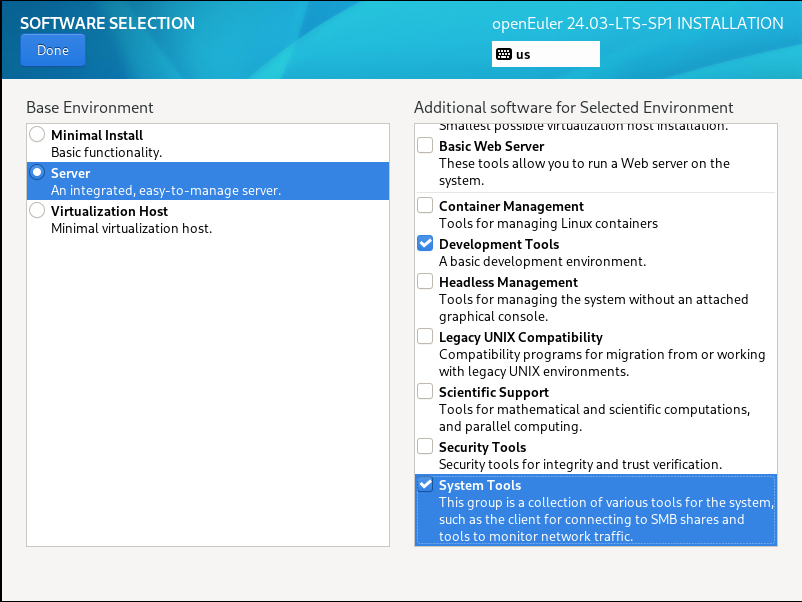The image size is (802, 602).
Task: Enable the Scientific Support checkbox
Action: pyautogui.click(x=425, y=391)
